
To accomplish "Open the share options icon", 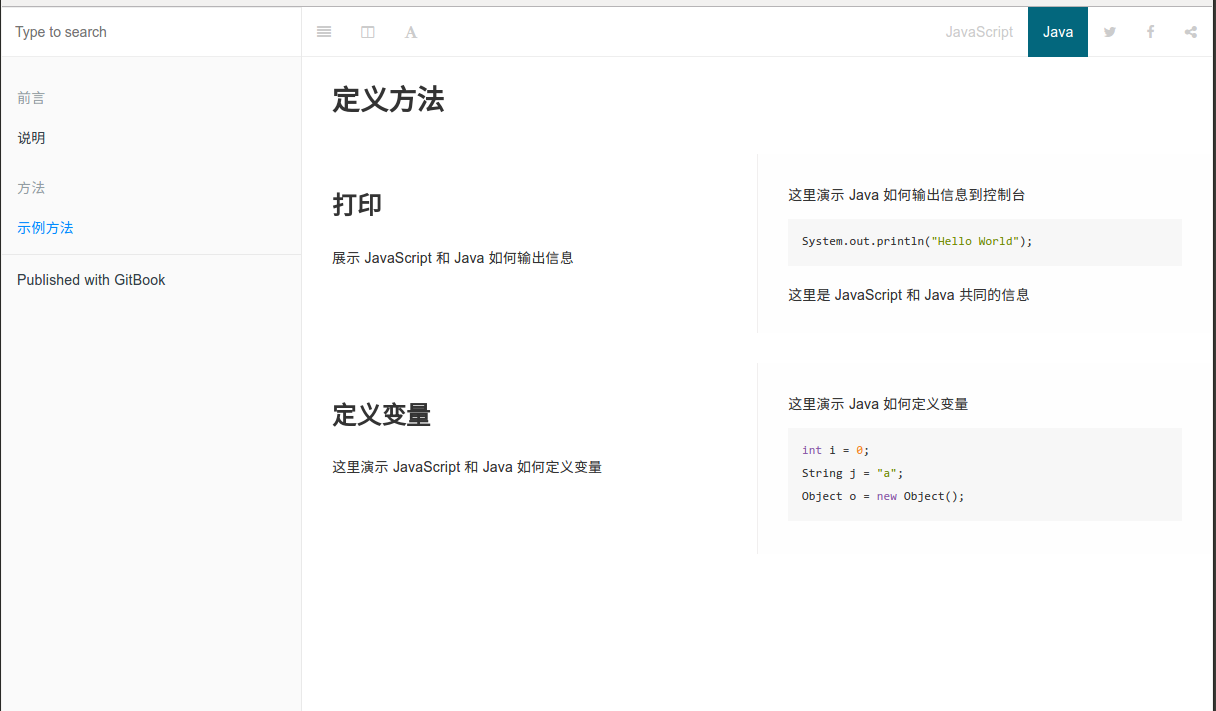I will [x=1191, y=32].
